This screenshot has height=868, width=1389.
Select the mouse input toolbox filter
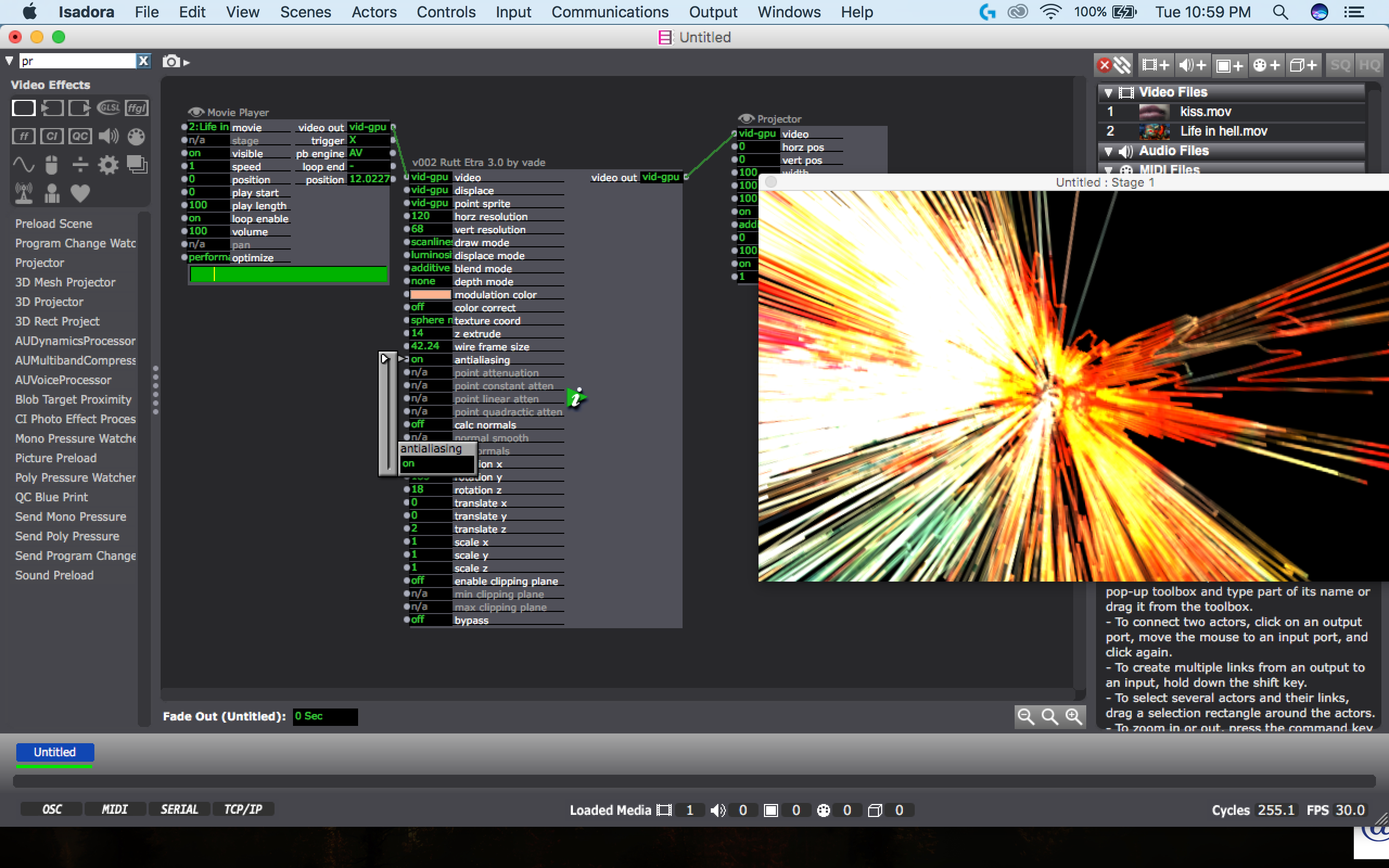click(52, 165)
